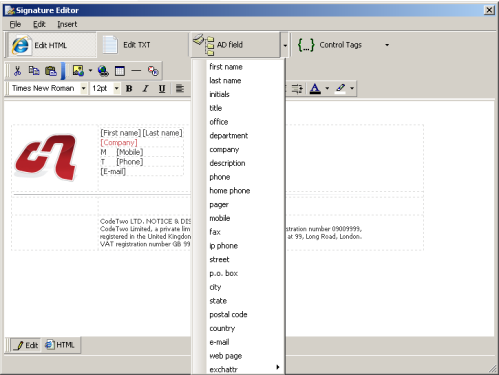
Task: Click the Insert Table icon
Action: (120, 71)
